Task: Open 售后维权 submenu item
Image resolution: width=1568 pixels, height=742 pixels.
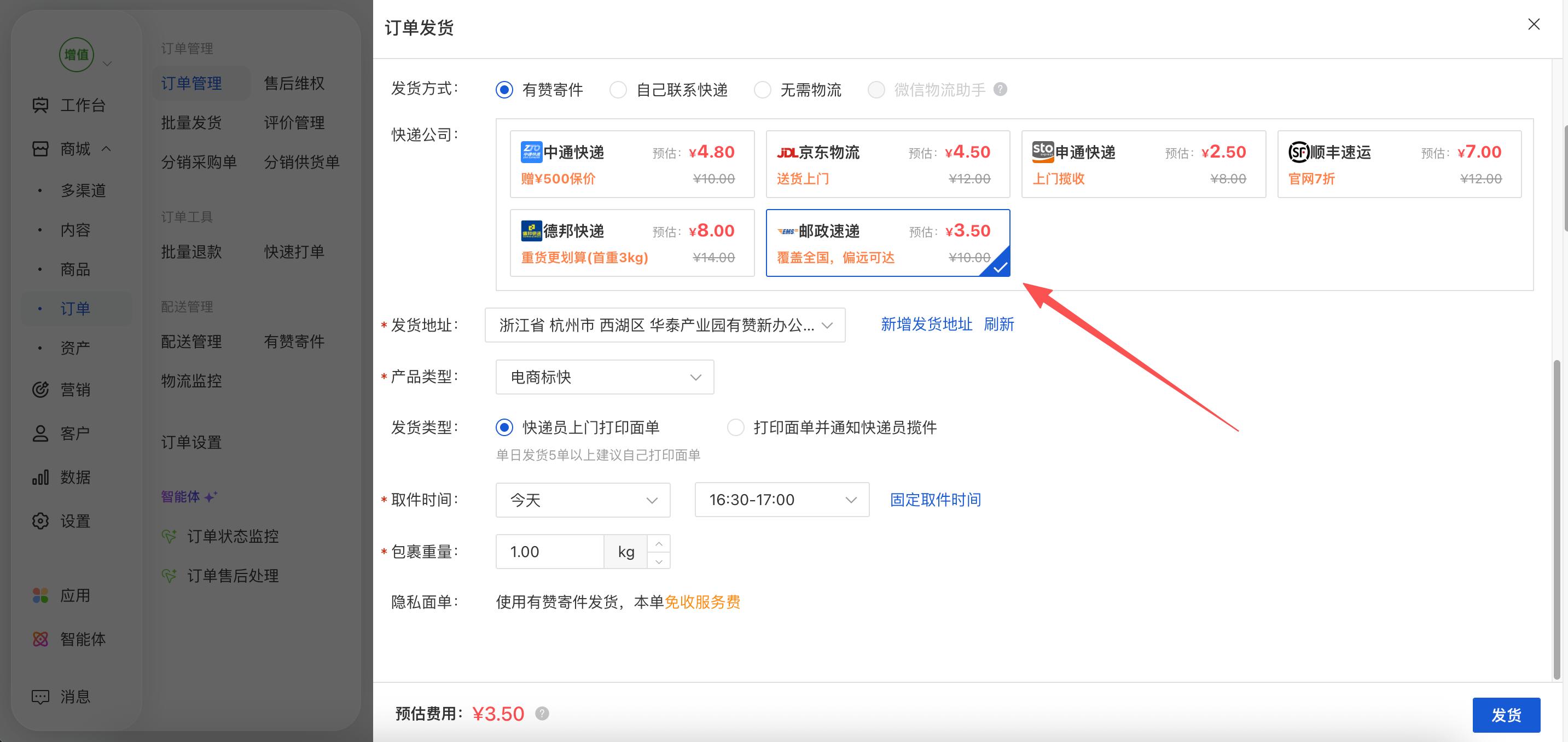Action: [x=294, y=83]
